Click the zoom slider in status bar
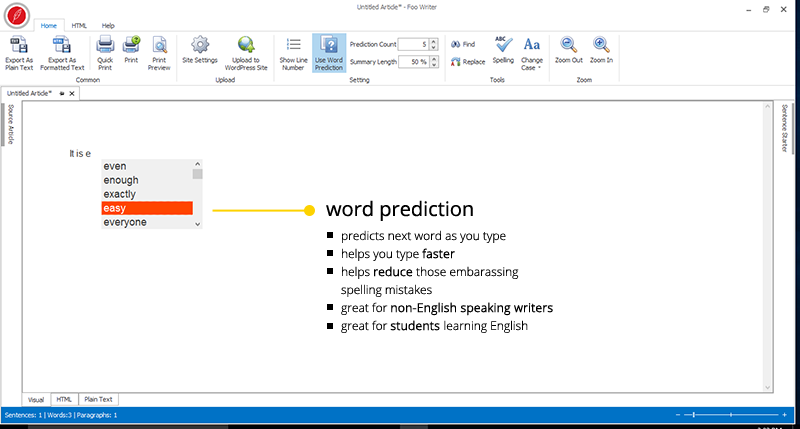 [731, 414]
